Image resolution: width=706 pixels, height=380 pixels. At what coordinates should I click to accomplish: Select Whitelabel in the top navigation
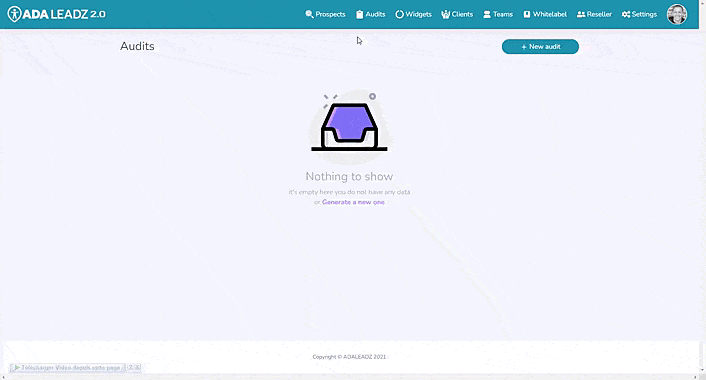pos(545,14)
